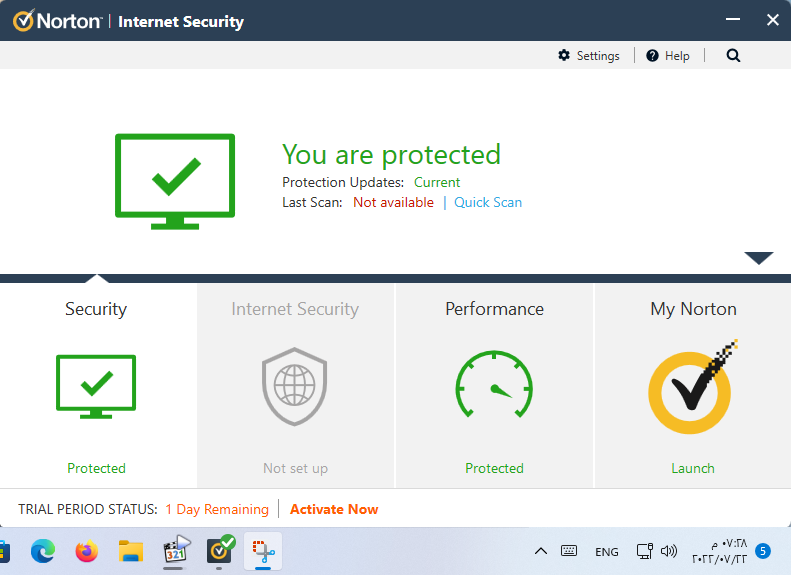Open File Explorer from taskbar

[x=131, y=551]
